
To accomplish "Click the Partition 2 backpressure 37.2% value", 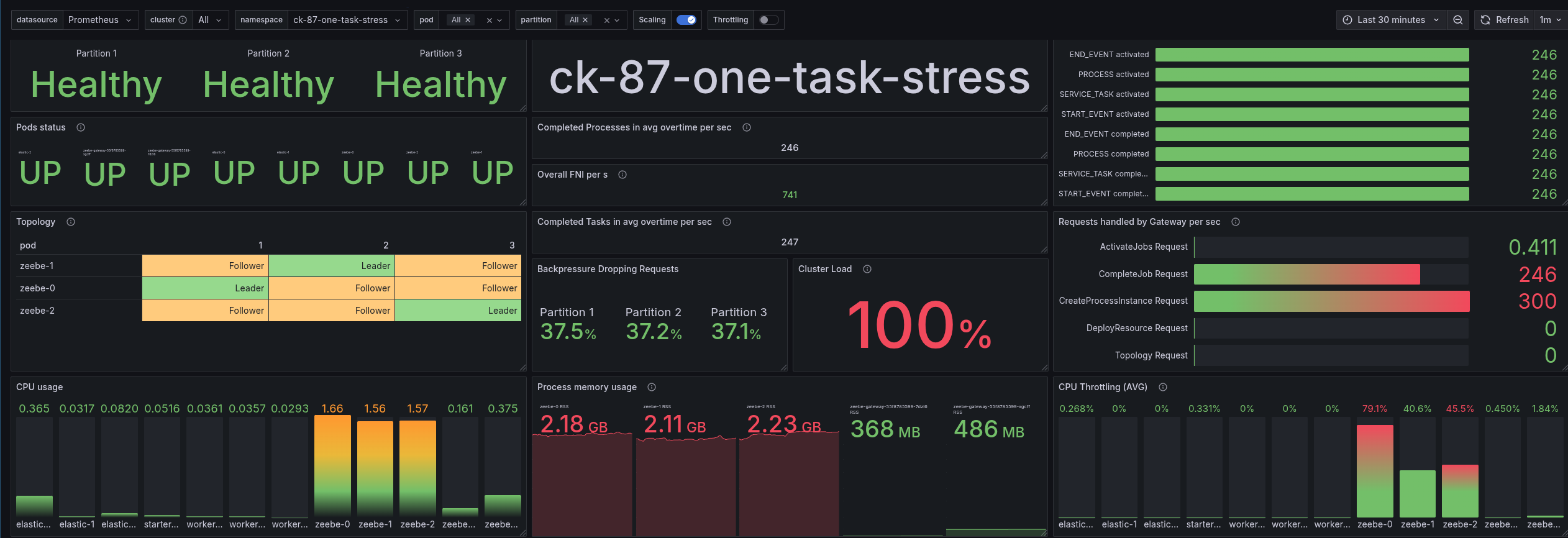I will click(654, 332).
